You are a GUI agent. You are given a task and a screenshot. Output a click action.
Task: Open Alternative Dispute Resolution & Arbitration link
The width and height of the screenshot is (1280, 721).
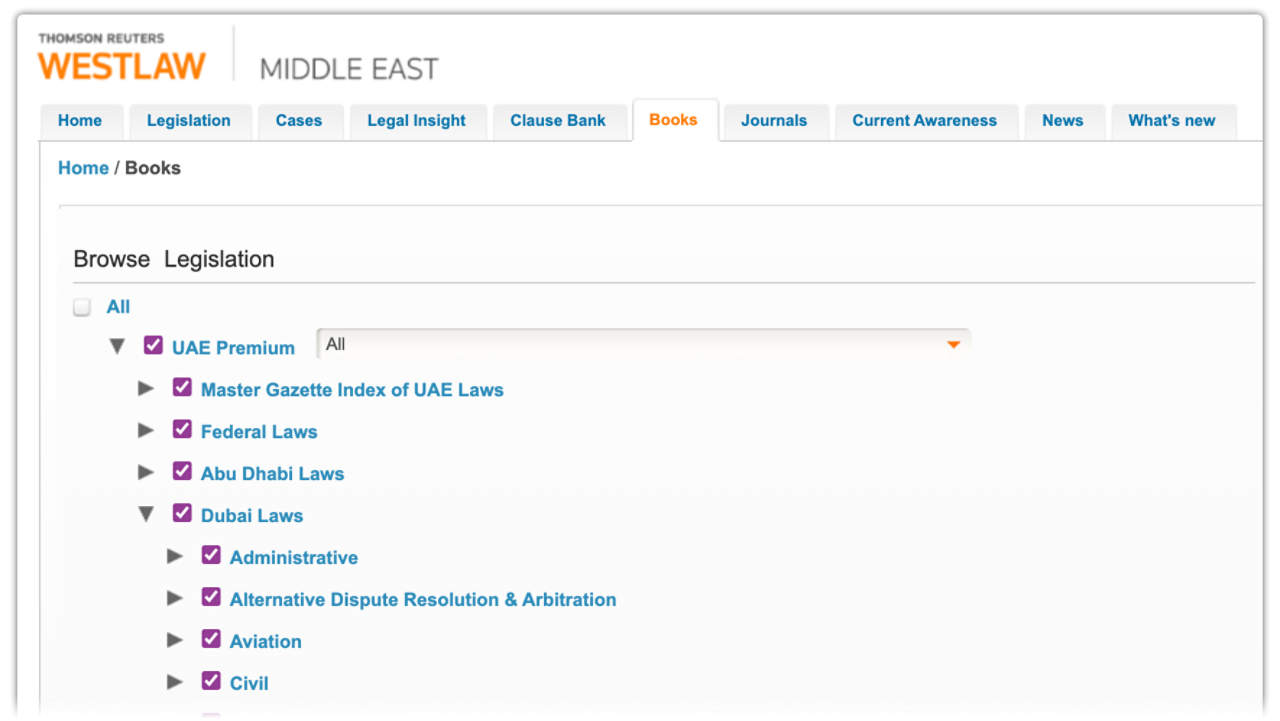[x=423, y=600]
